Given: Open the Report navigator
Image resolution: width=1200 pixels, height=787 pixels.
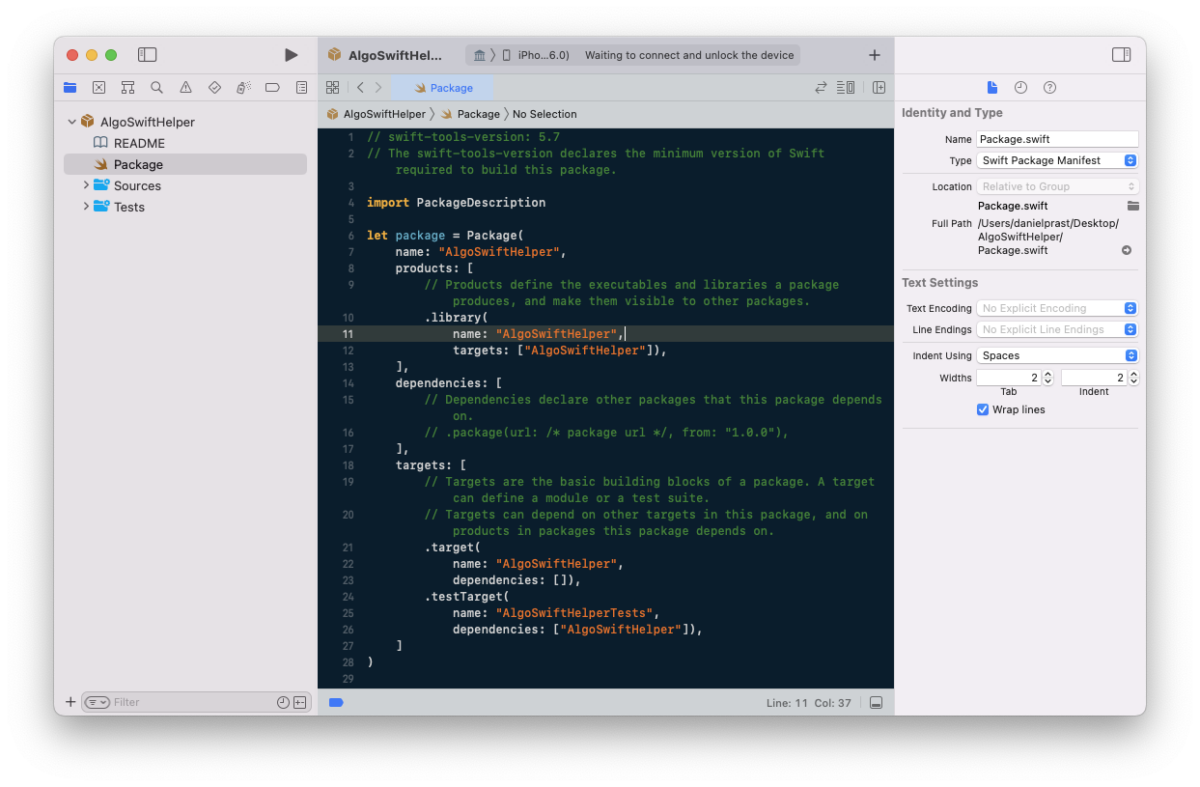Looking at the screenshot, I should [x=301, y=87].
